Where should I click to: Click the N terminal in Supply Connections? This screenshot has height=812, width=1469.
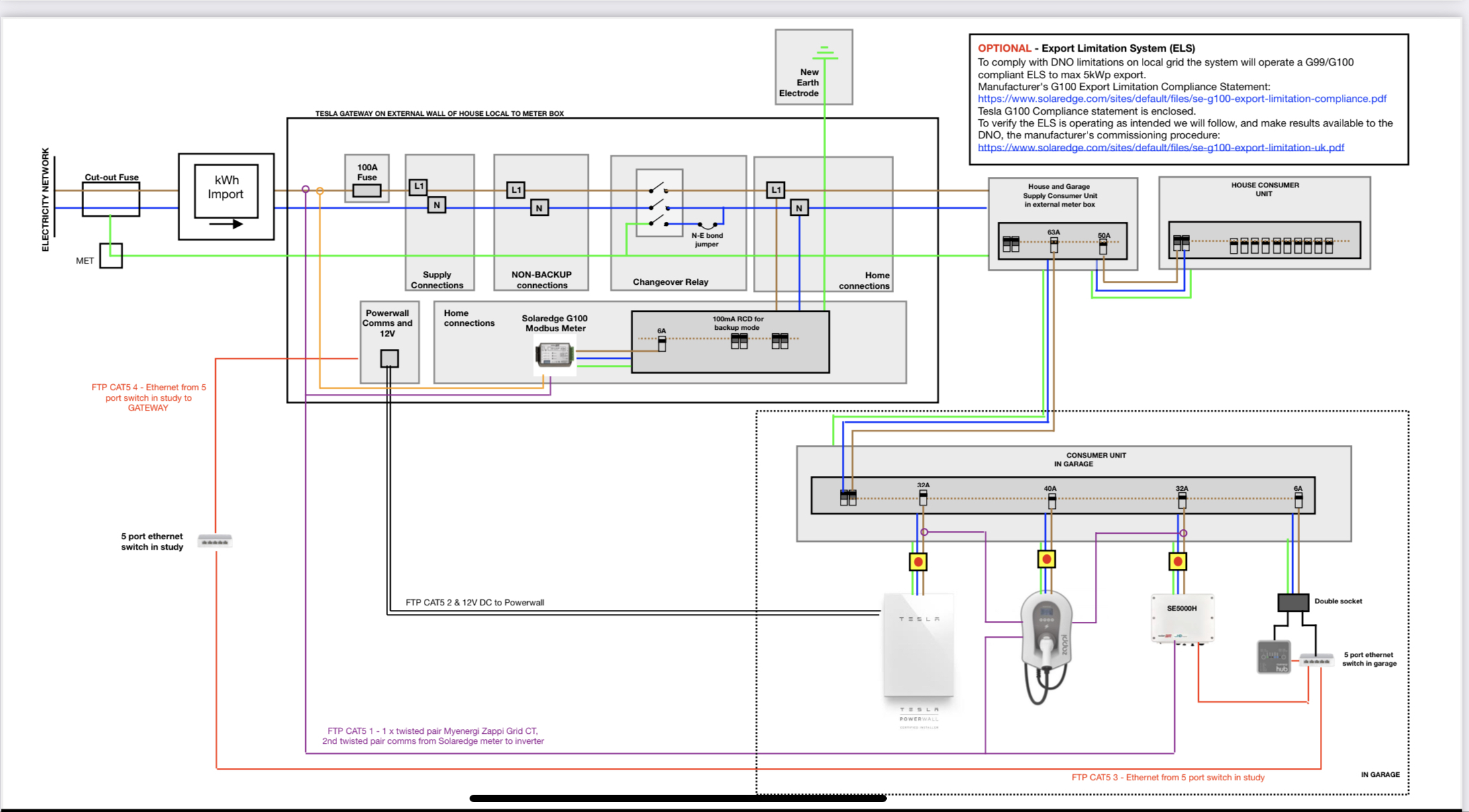pyautogui.click(x=436, y=205)
